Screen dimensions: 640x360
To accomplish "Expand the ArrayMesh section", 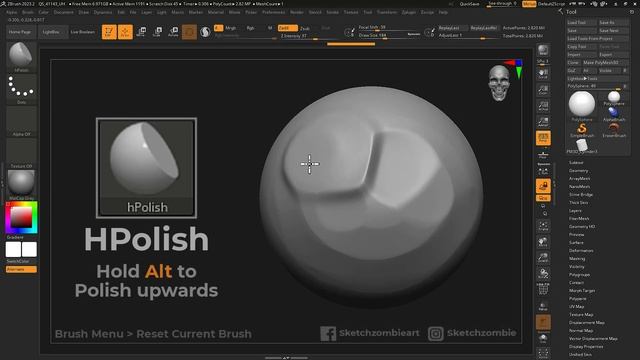I will (x=580, y=178).
